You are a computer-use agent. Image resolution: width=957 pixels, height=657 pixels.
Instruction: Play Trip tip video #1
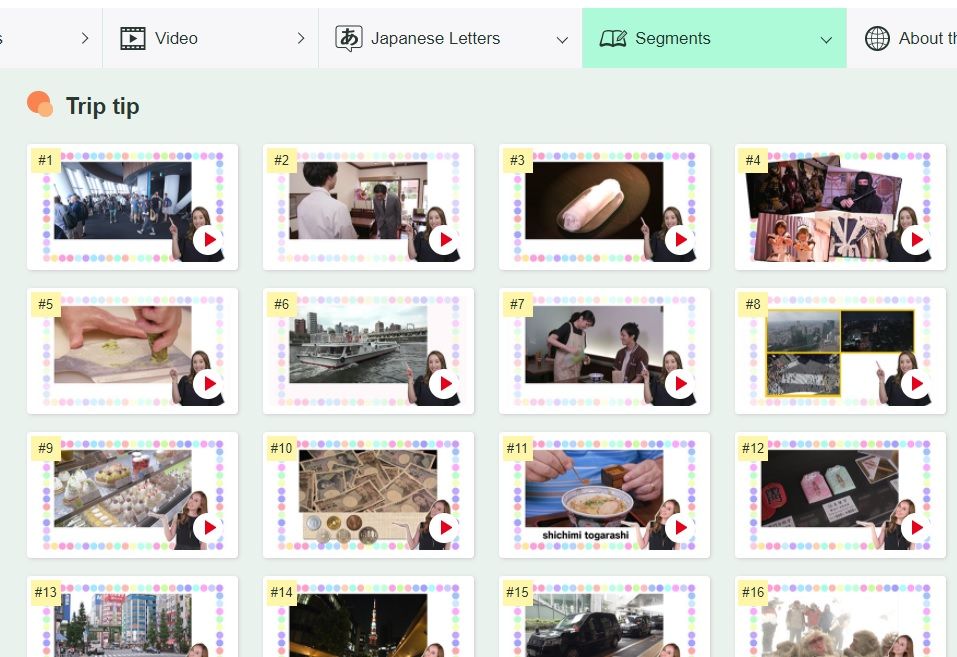click(208, 239)
